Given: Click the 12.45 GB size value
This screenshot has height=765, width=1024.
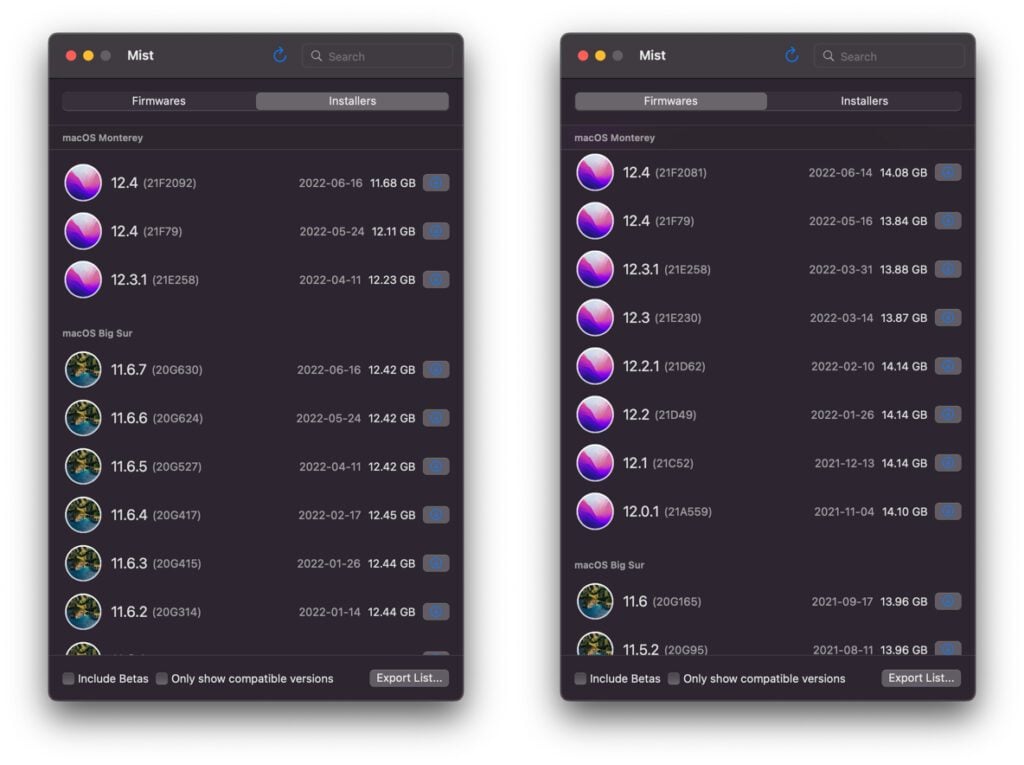Looking at the screenshot, I should click(391, 515).
